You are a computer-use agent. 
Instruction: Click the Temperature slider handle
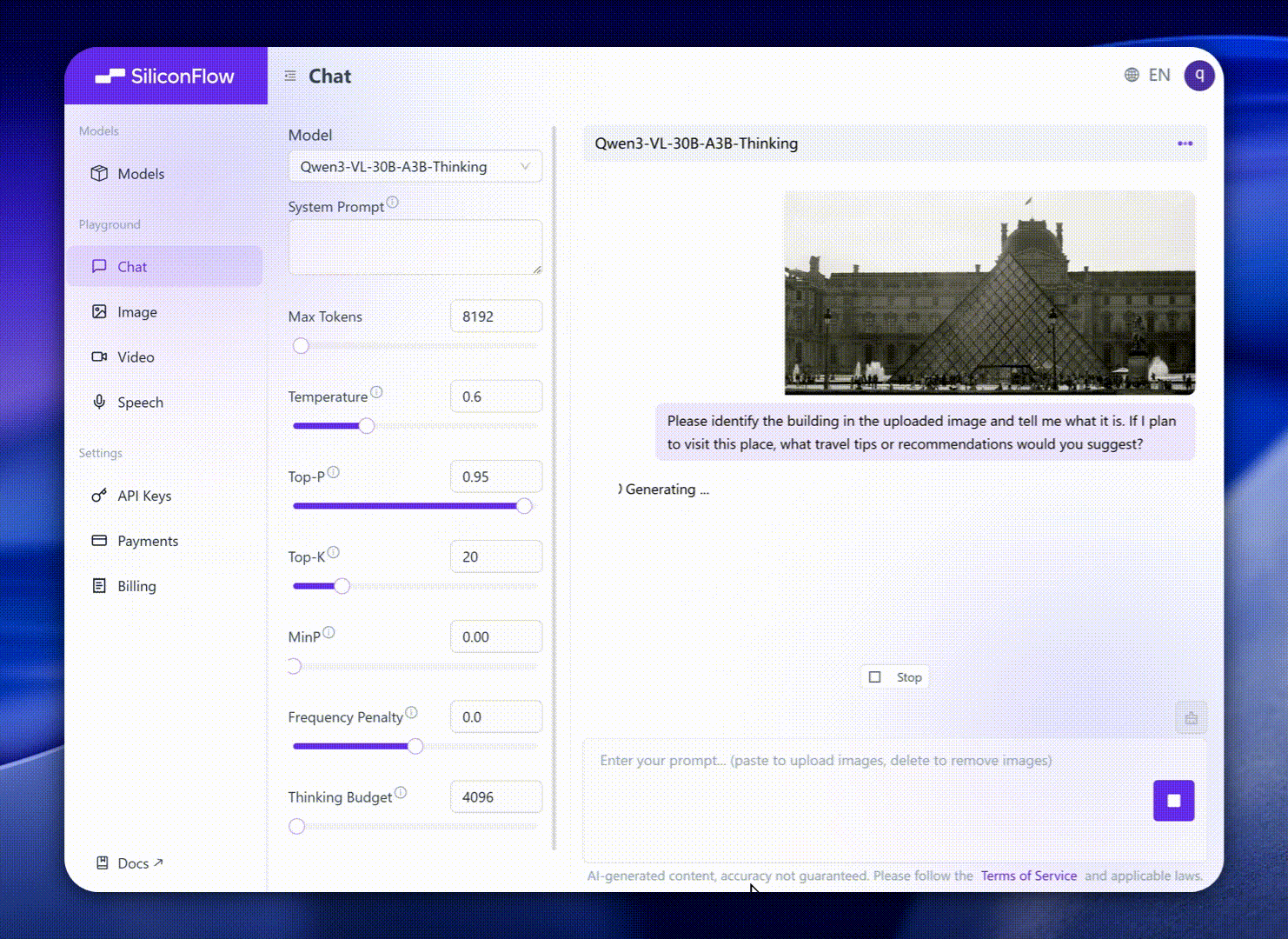(x=367, y=426)
